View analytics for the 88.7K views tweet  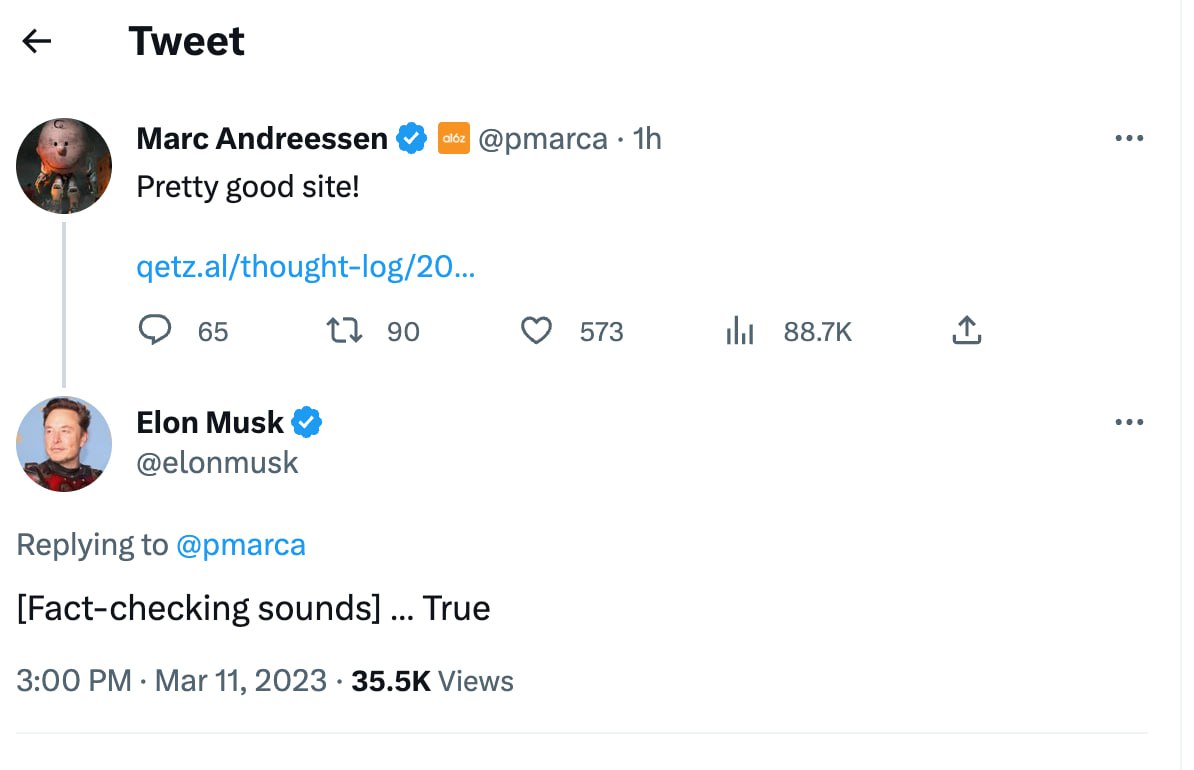[740, 331]
